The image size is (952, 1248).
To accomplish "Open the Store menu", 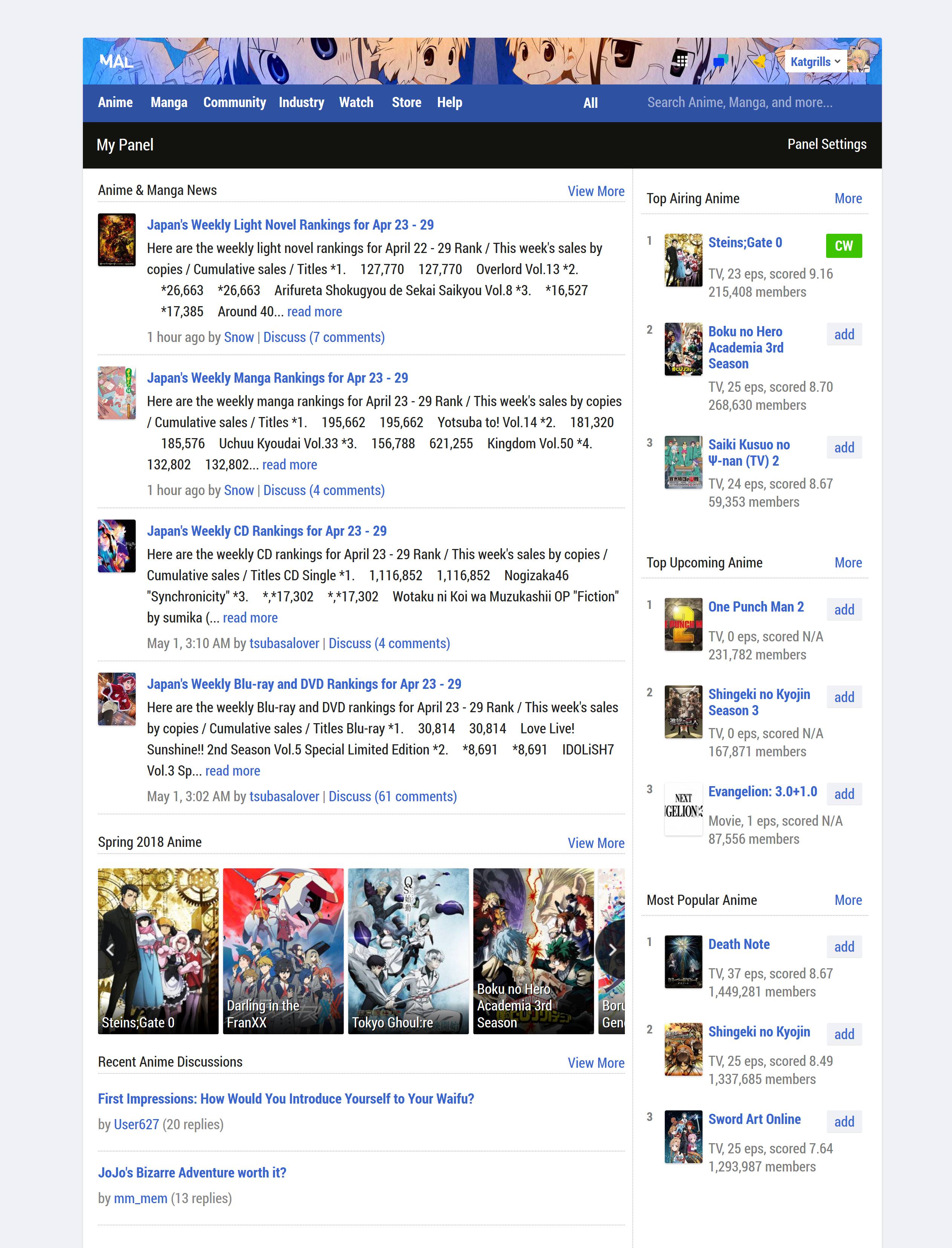I will click(407, 103).
